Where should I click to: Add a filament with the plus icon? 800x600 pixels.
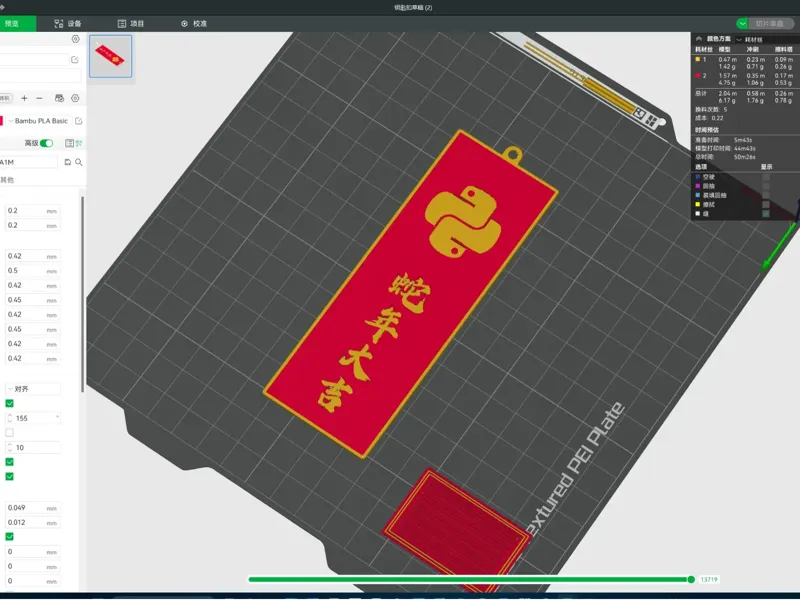(24, 98)
